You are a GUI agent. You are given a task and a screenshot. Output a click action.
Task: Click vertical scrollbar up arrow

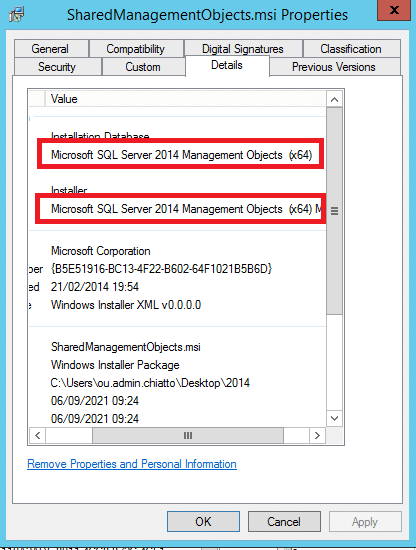(334, 100)
